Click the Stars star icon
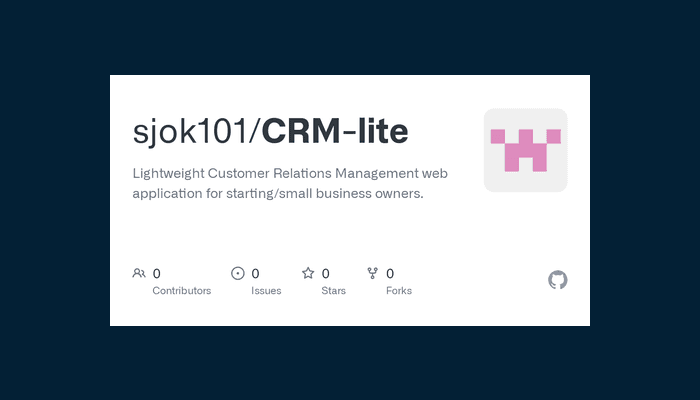The image size is (700, 400). click(308, 273)
